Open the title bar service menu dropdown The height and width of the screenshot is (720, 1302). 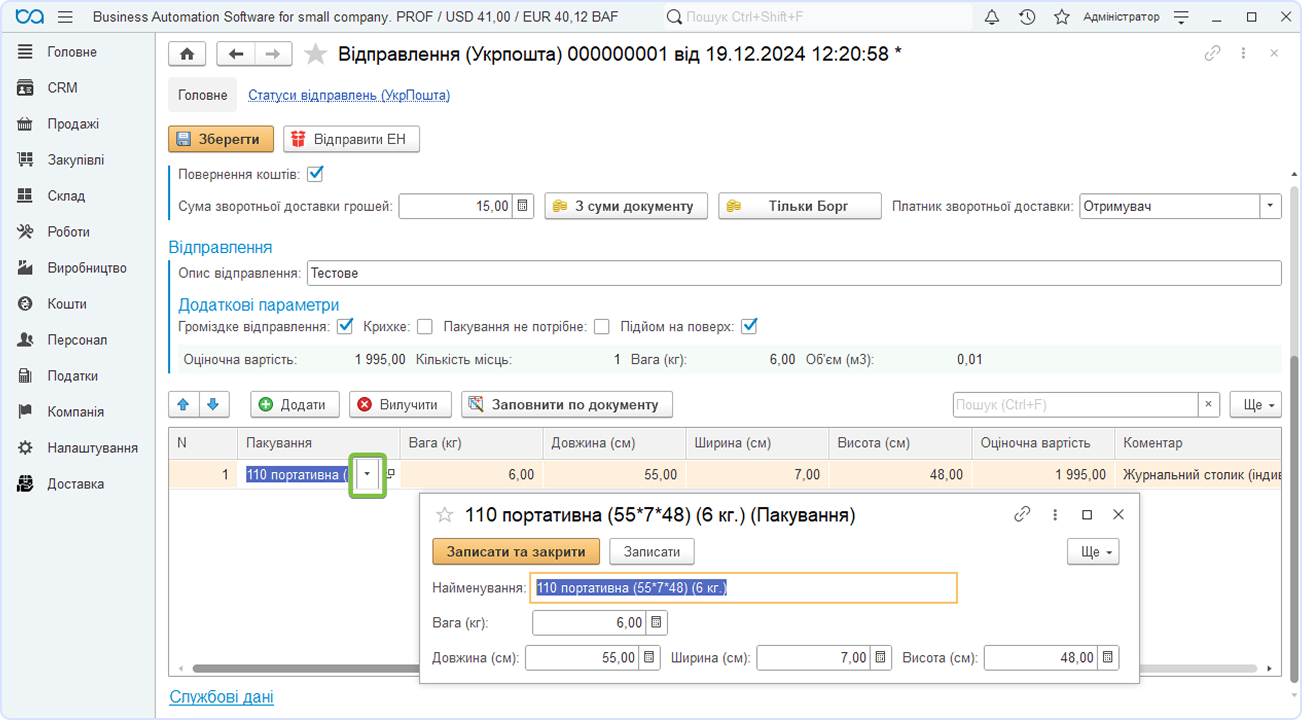[1182, 17]
